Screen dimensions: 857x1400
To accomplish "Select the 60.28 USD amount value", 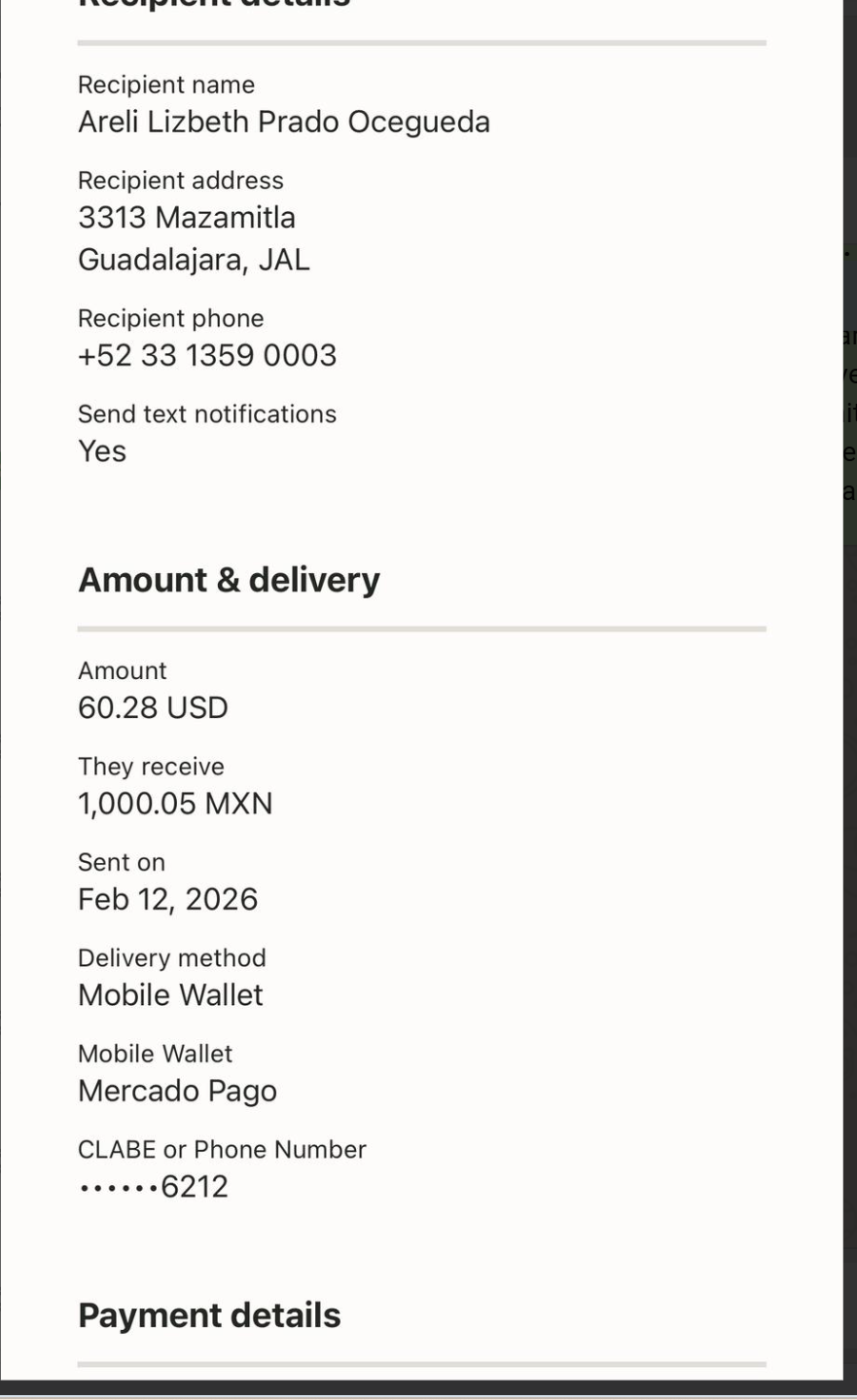I will coord(153,708).
